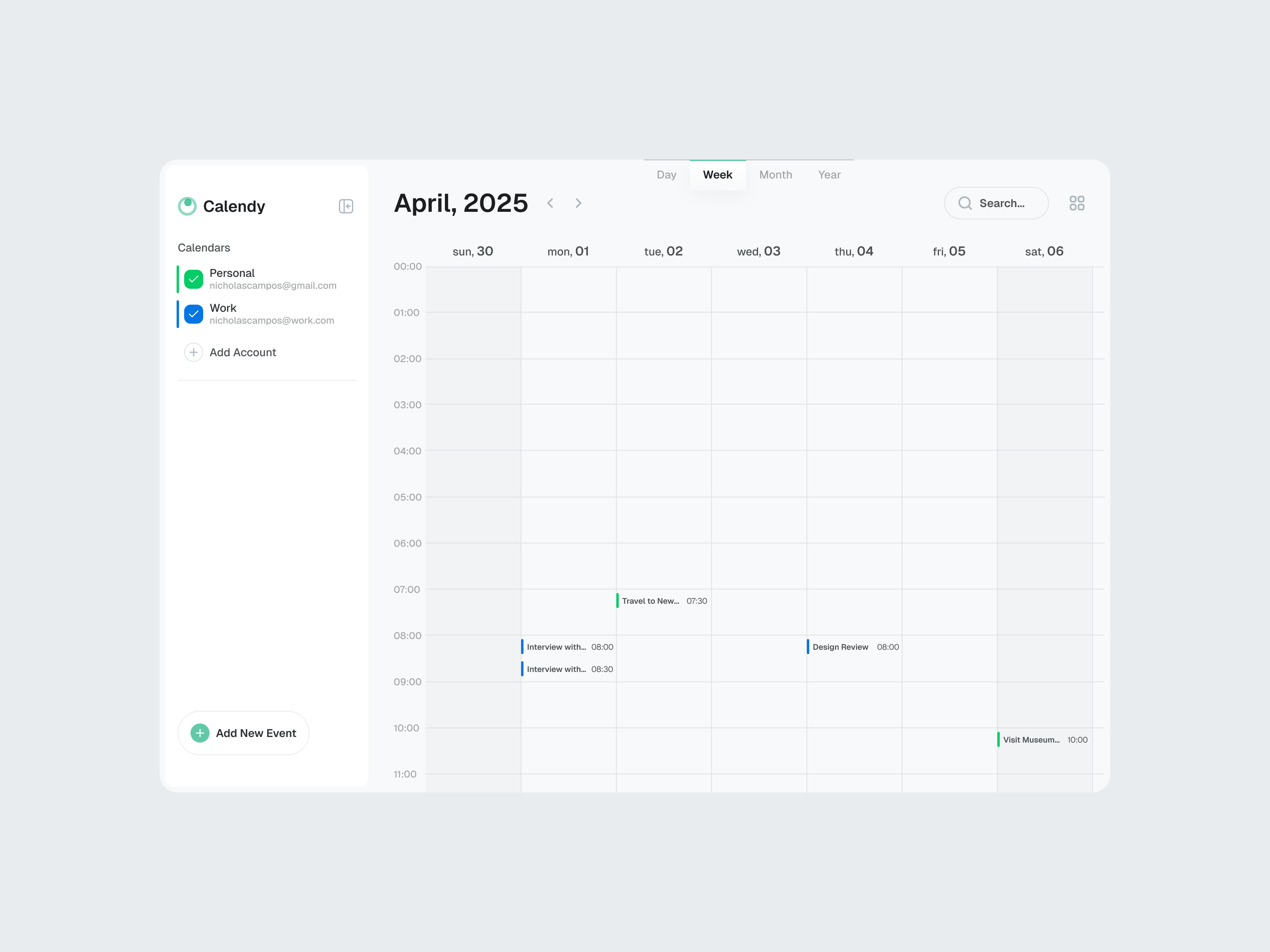Switch to the Month view

pos(775,175)
